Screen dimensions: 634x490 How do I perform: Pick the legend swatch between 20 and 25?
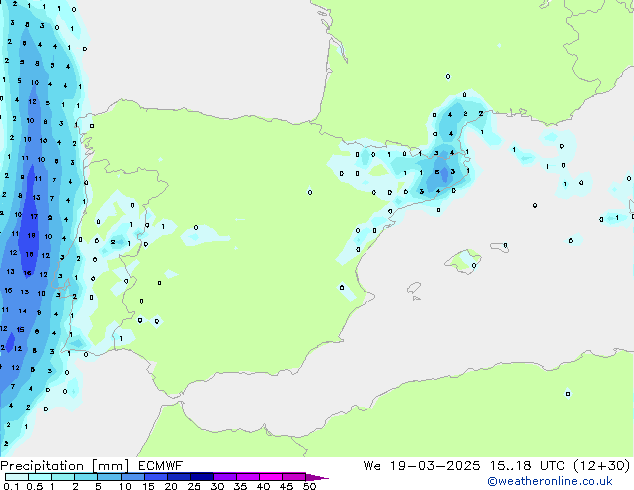coord(178,477)
